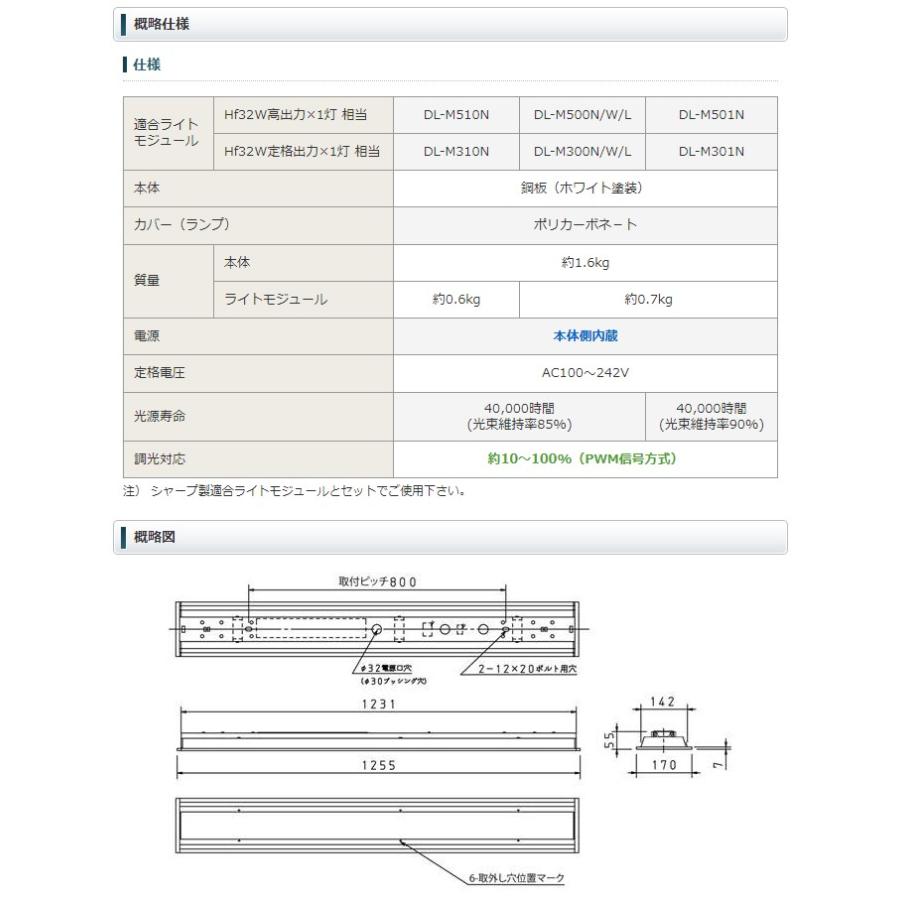Select model DL-M310N cell
The image size is (900, 900).
point(456,152)
